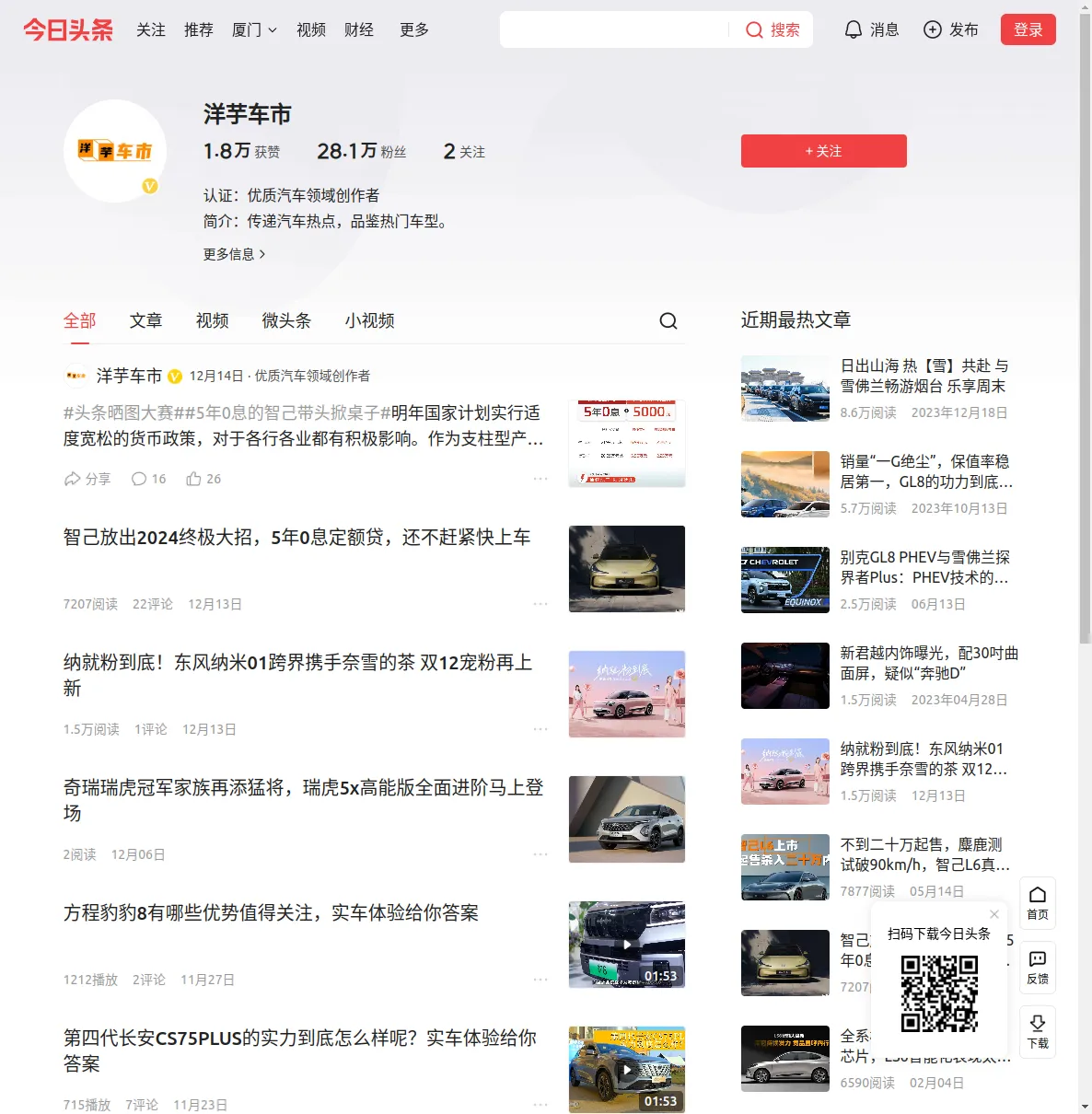Click the 1.8万 获赞 likes count
This screenshot has width=1092, height=1114.
click(242, 151)
